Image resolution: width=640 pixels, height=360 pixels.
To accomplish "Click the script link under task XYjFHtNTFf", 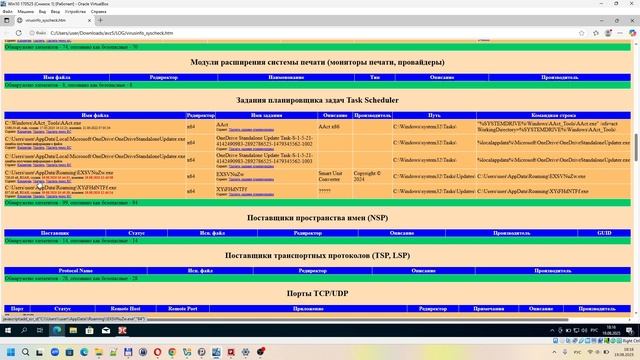I will coord(251,194).
